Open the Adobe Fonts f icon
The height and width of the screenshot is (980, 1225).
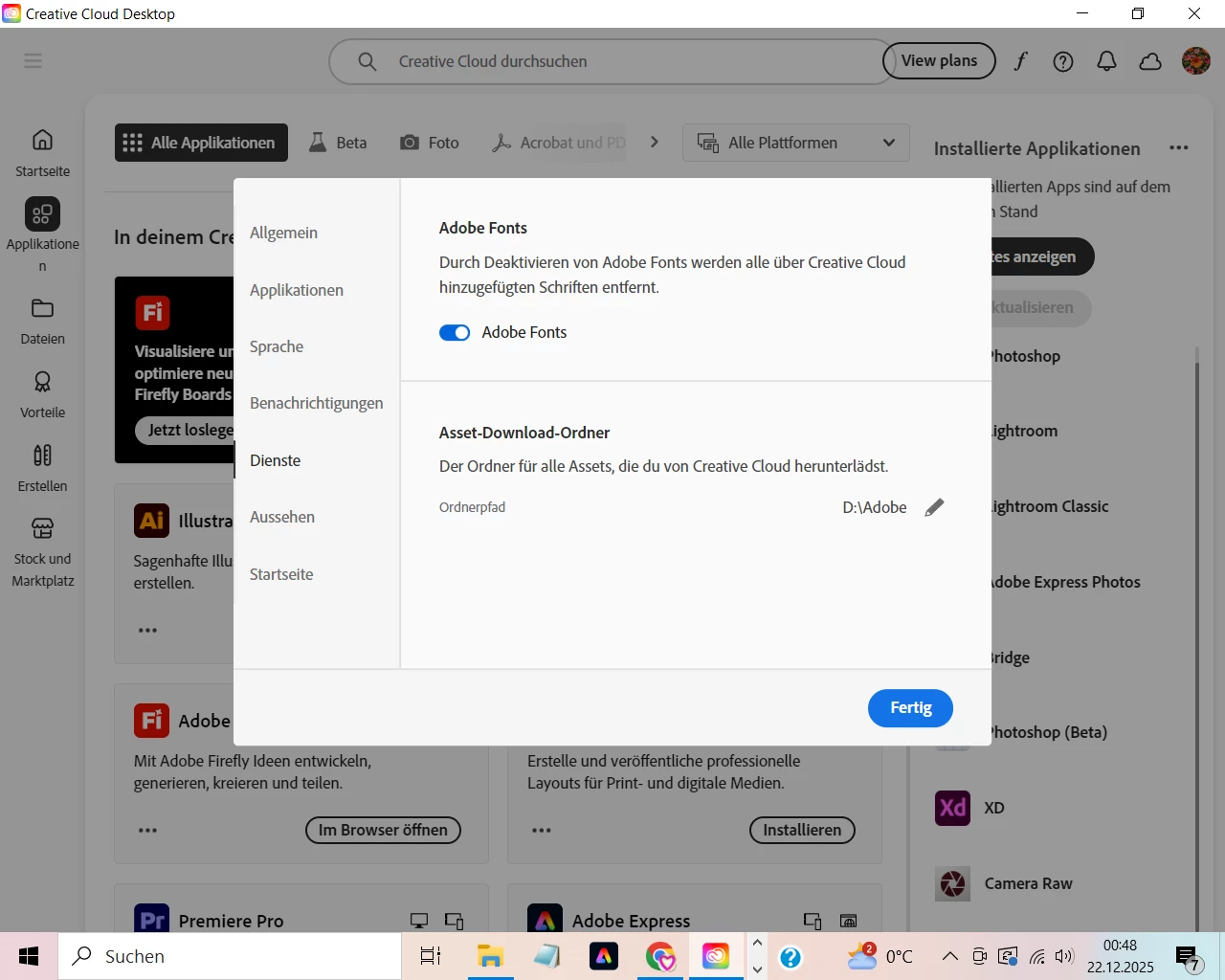(x=1020, y=61)
